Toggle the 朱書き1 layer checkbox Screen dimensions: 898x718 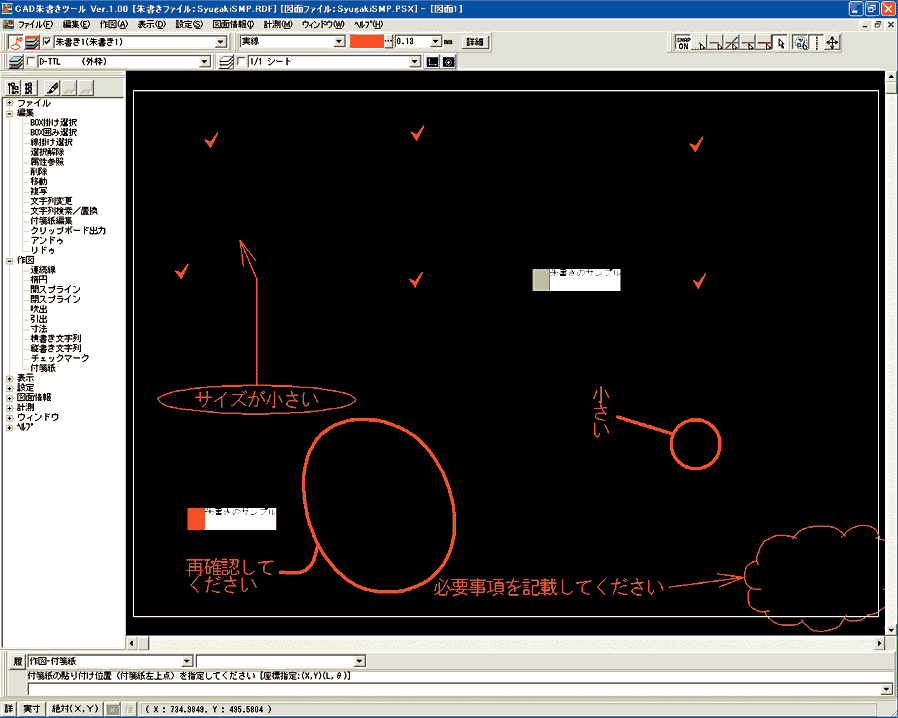pos(47,42)
